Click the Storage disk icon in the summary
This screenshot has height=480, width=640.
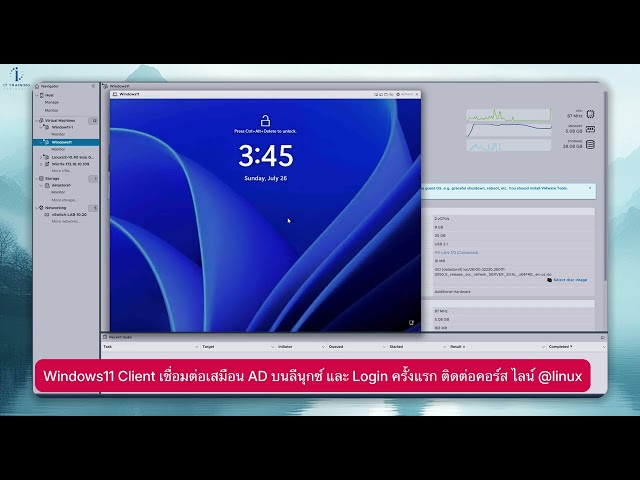pyautogui.click(x=590, y=144)
